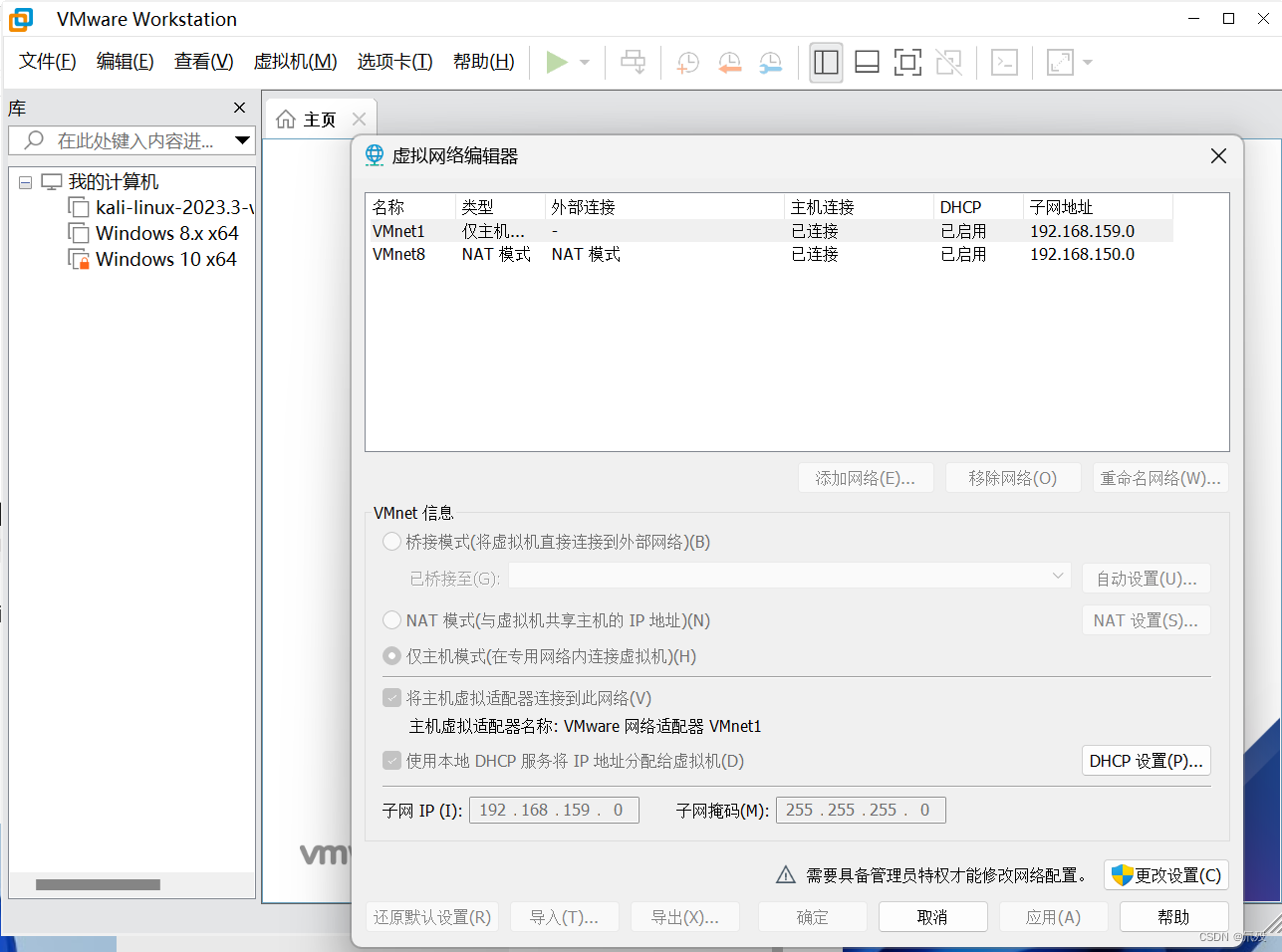This screenshot has width=1282, height=952.
Task: Toggle the thumbnail bar view icon
Action: coord(867,63)
